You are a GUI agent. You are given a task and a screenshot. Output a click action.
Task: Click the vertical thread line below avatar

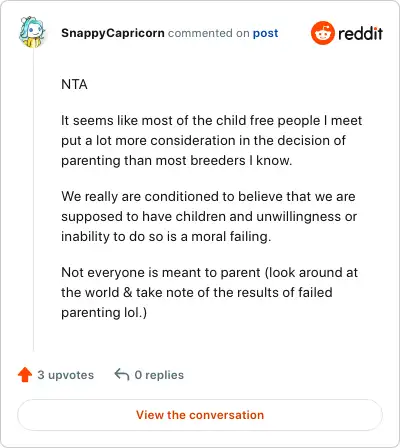tap(33, 200)
